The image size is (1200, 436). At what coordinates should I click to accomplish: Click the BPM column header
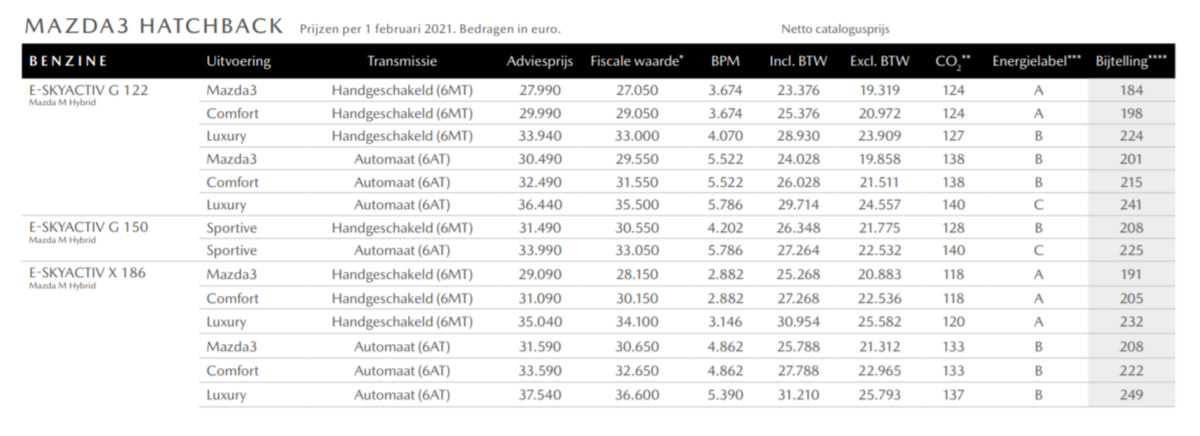[725, 62]
